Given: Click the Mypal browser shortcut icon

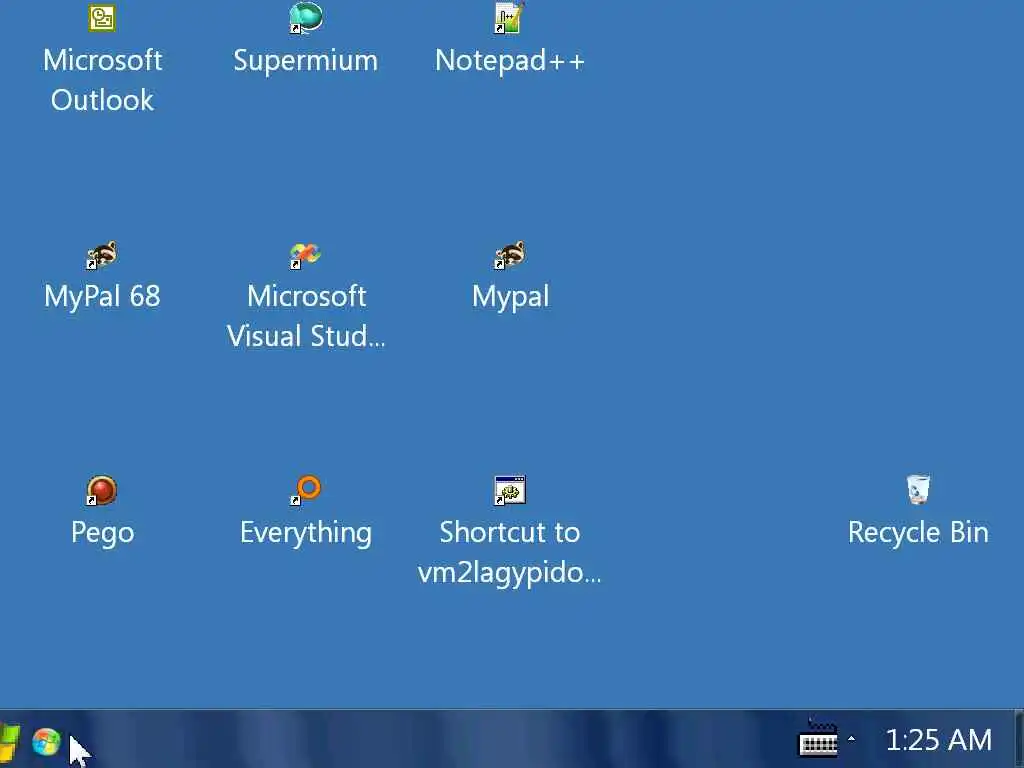Looking at the screenshot, I should pos(509,255).
